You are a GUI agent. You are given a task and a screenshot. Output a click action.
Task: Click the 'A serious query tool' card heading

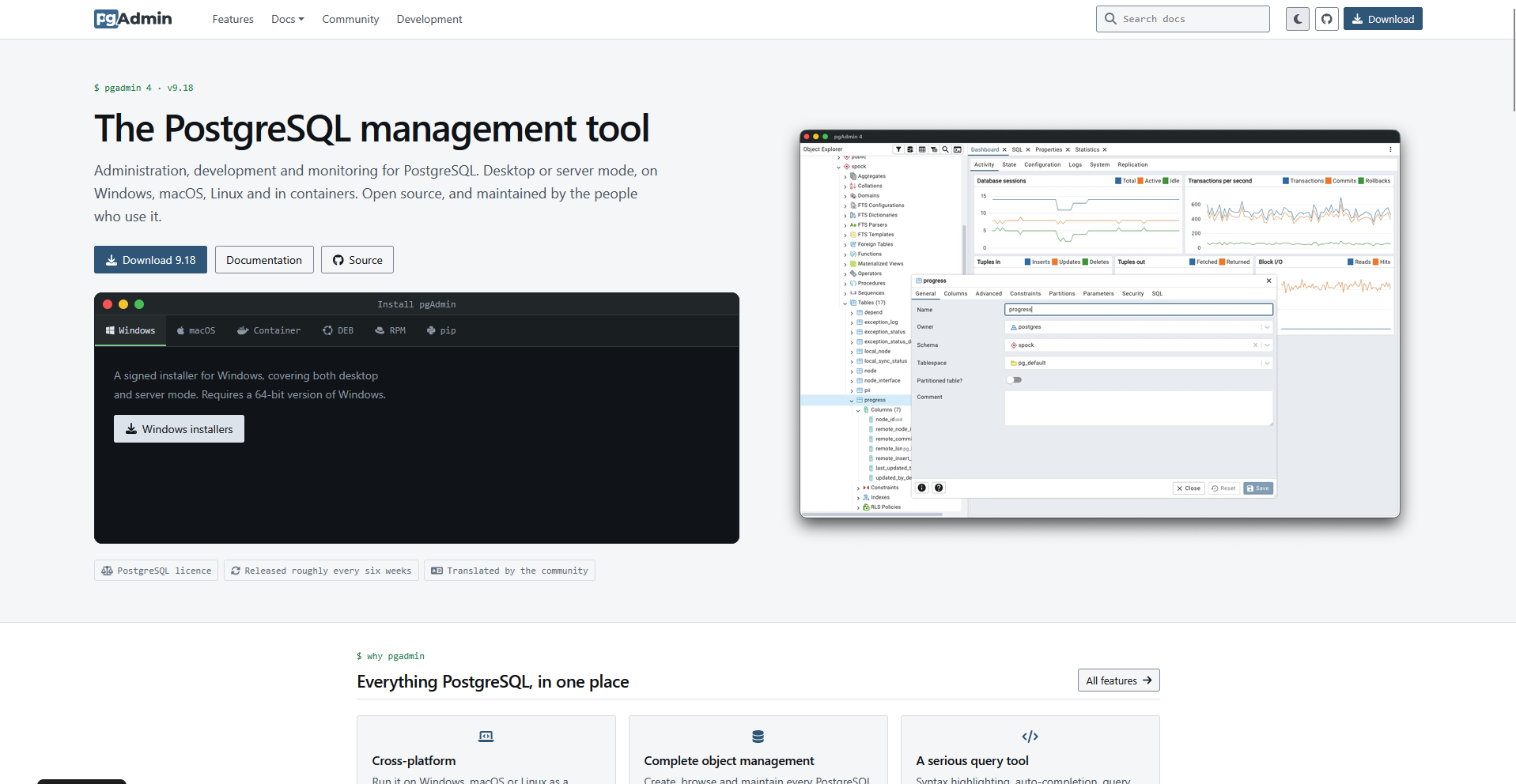972,760
